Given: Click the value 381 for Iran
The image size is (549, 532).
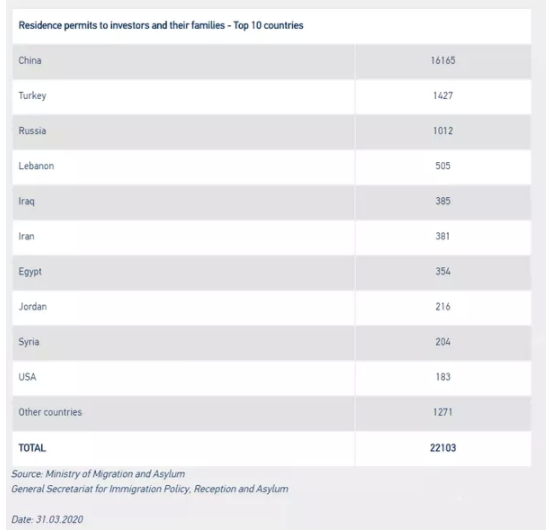Looking at the screenshot, I should click(x=443, y=236).
